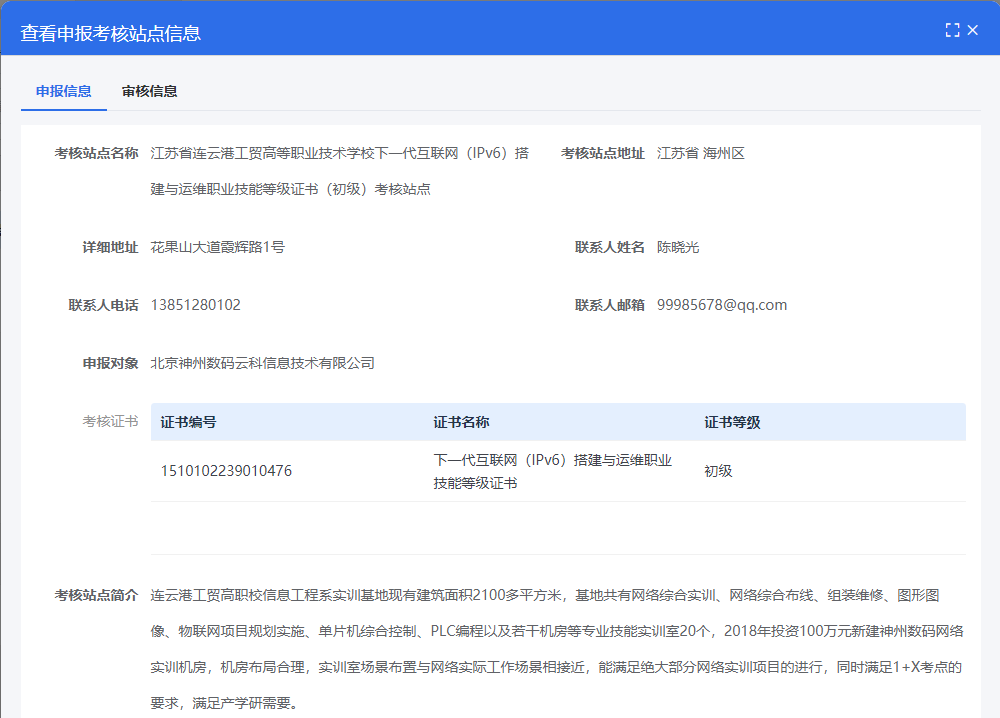This screenshot has height=718, width=1000.
Task: Click the email 99985678@qq.com
Action: pyautogui.click(x=721, y=305)
